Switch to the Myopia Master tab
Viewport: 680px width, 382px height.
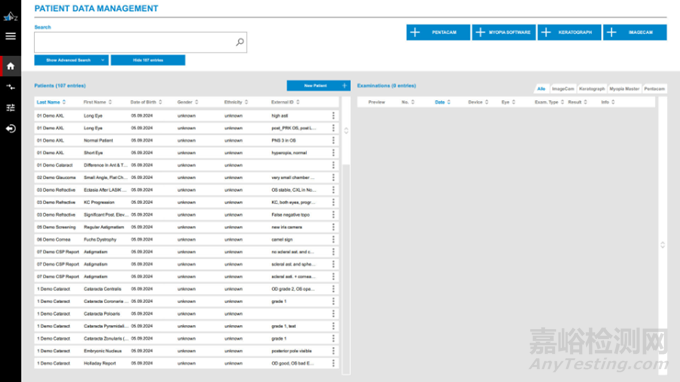[x=624, y=88]
